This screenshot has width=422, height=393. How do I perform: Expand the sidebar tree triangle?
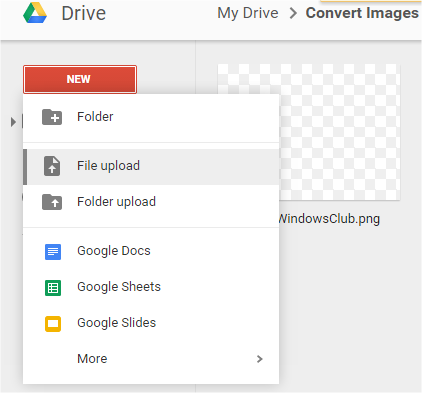coord(13,122)
